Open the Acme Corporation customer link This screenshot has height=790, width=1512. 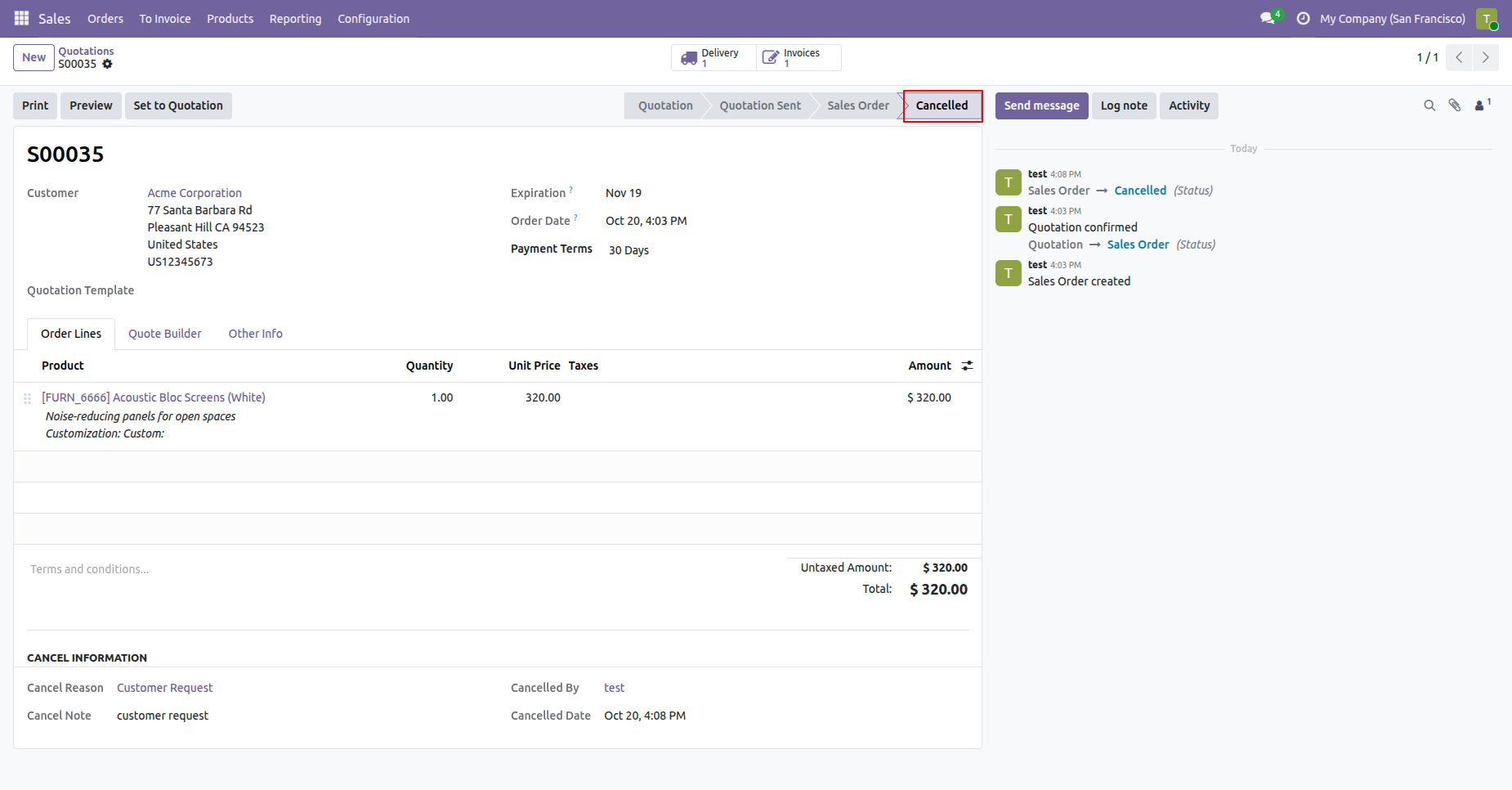[x=195, y=193]
